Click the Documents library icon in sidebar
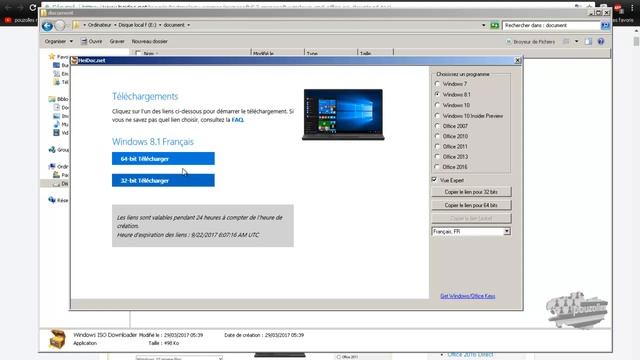 [56, 107]
